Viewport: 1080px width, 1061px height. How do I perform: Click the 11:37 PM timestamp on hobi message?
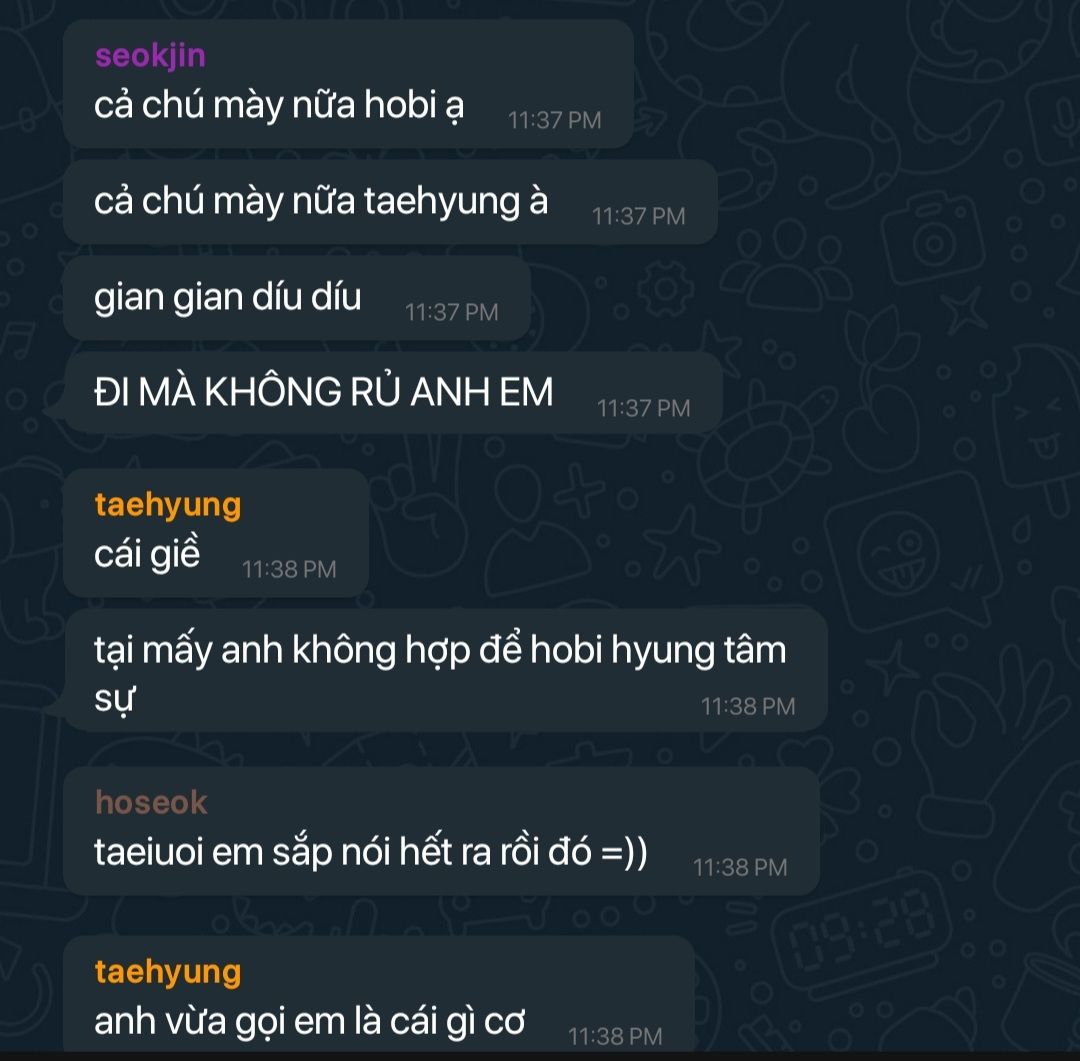(554, 121)
